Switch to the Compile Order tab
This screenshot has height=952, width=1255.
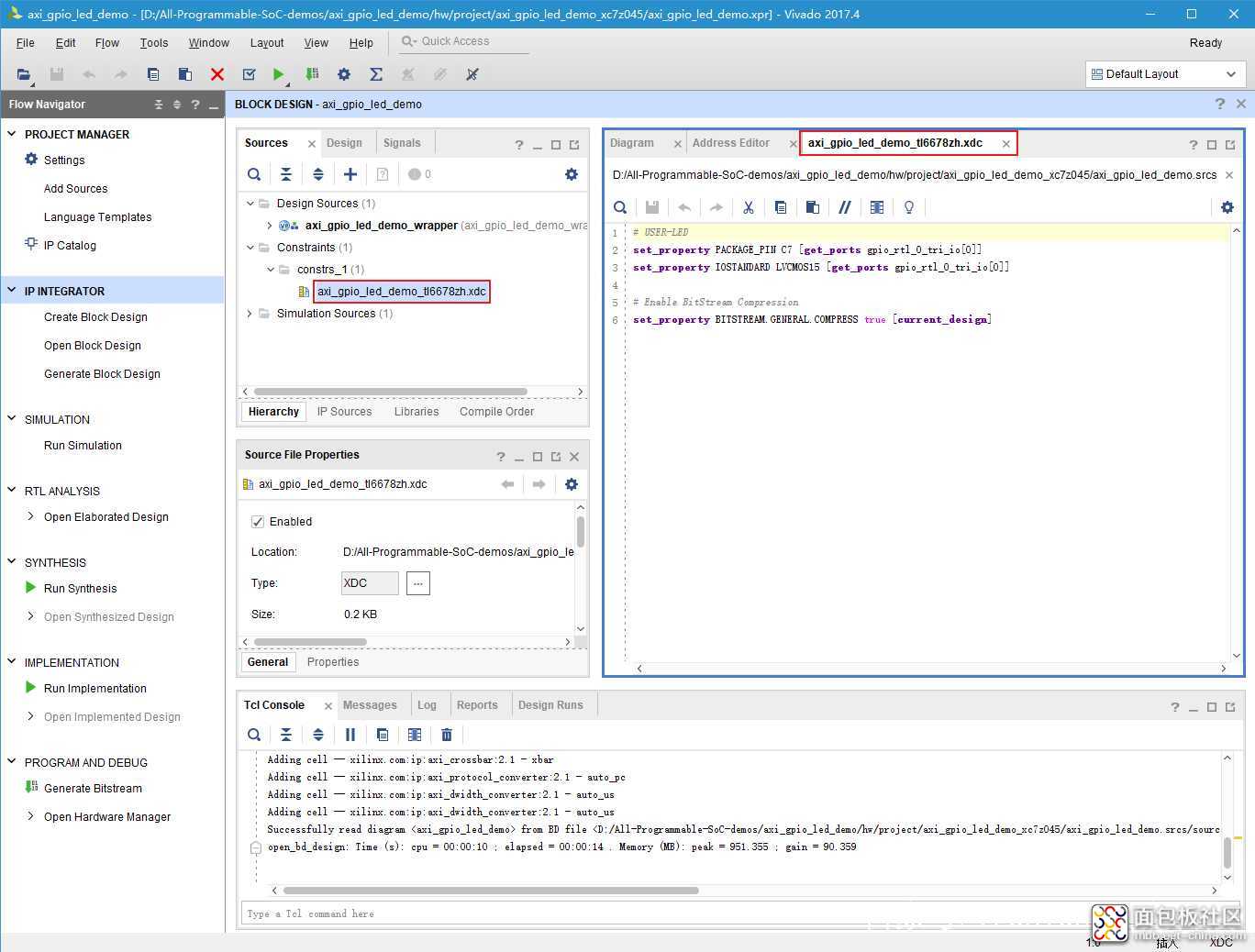pos(496,412)
